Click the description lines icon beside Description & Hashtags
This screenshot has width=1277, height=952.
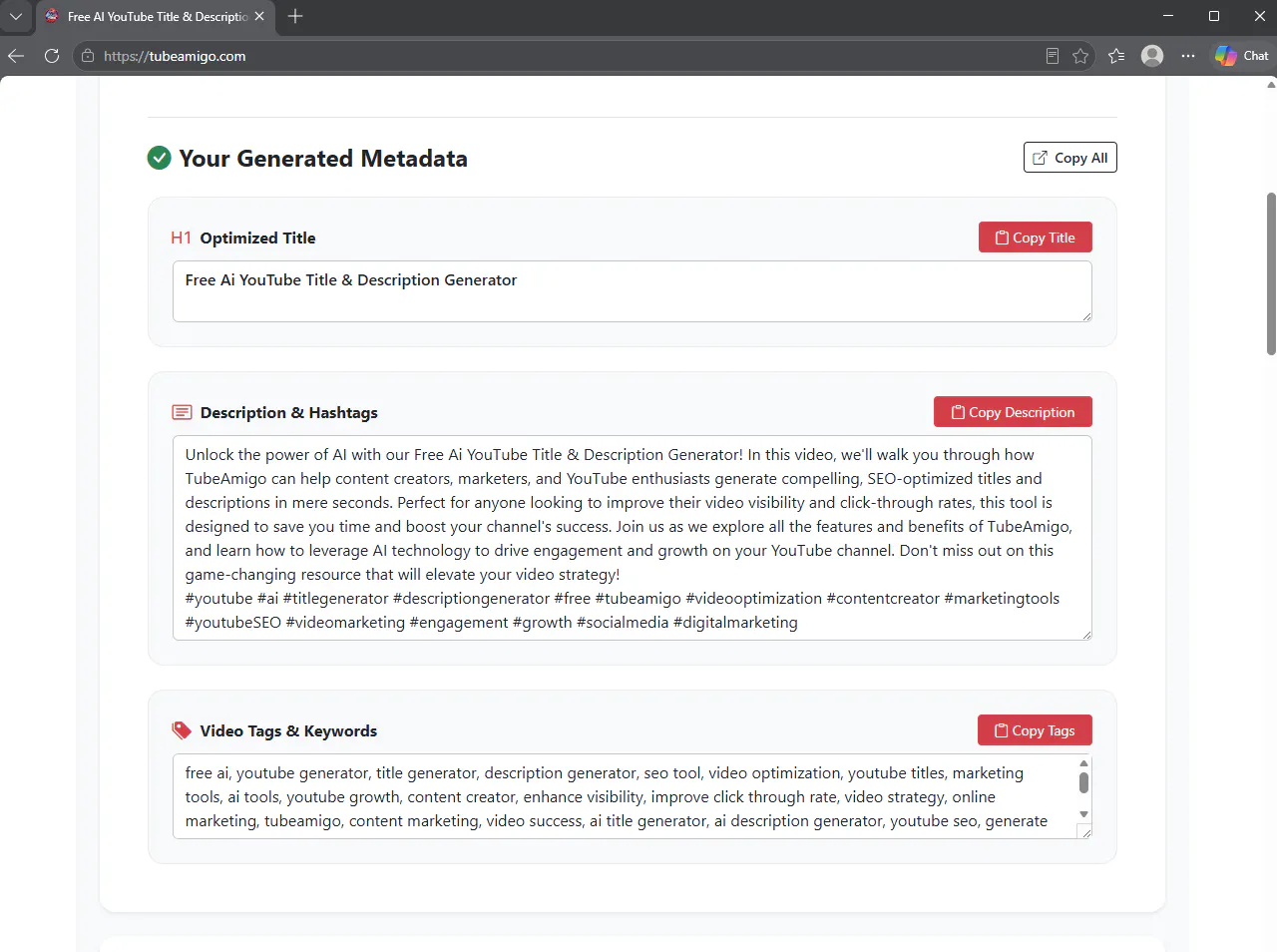pyautogui.click(x=182, y=412)
